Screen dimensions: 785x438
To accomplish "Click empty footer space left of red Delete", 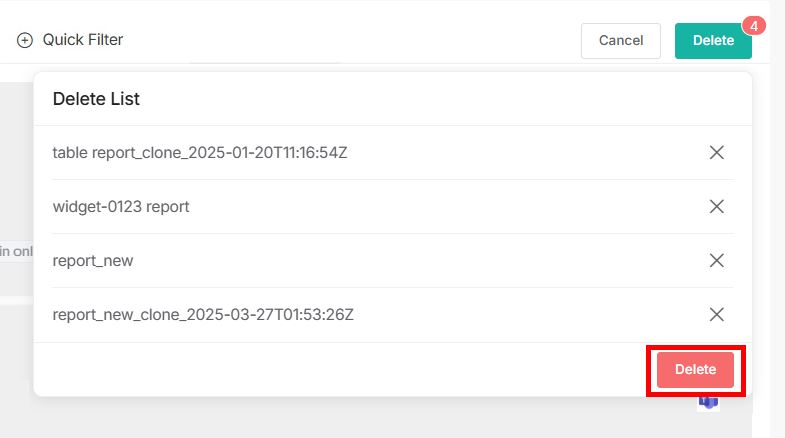I will point(340,370).
